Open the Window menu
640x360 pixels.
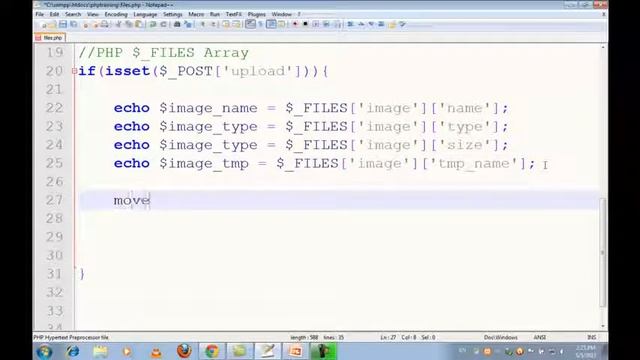(x=282, y=14)
